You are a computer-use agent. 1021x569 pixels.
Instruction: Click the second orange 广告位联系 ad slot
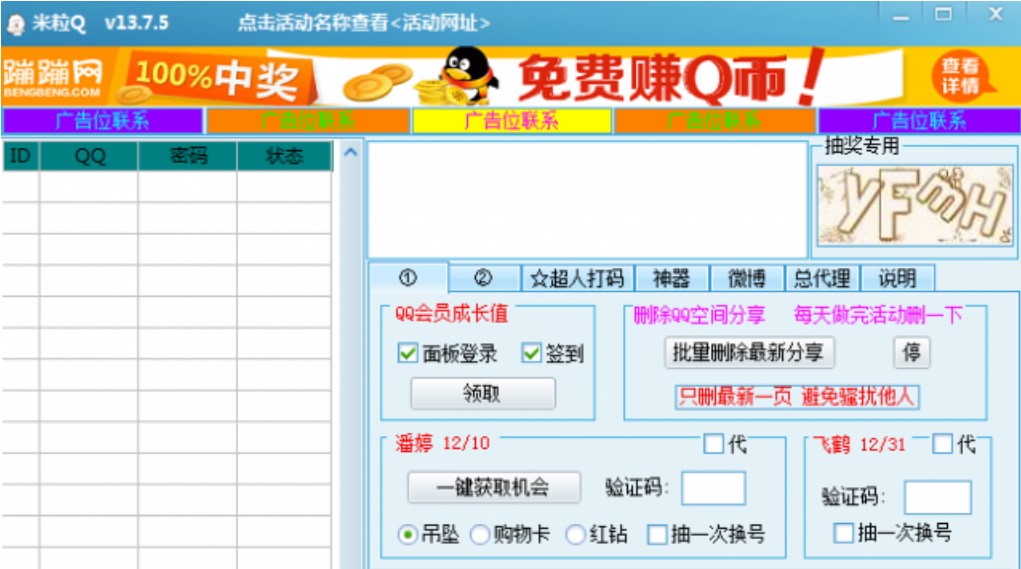point(715,121)
